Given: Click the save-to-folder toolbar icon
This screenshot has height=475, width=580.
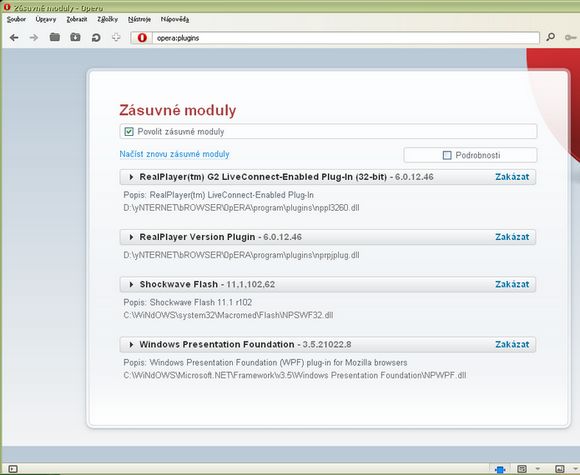Looking at the screenshot, I should point(75,37).
